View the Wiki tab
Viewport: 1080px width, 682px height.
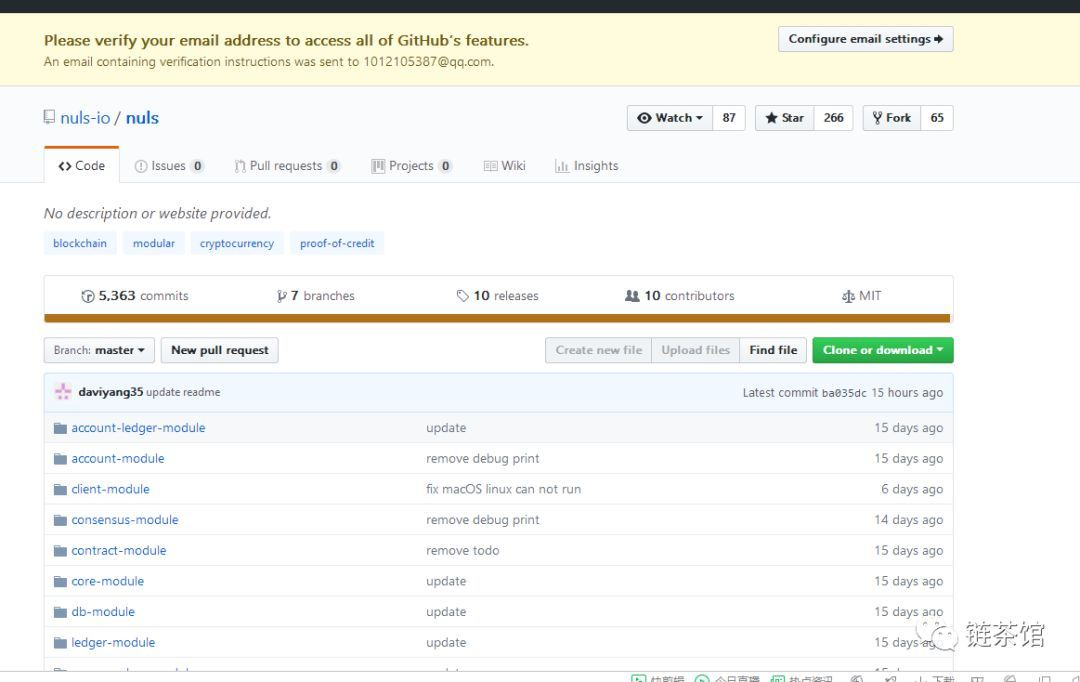505,166
